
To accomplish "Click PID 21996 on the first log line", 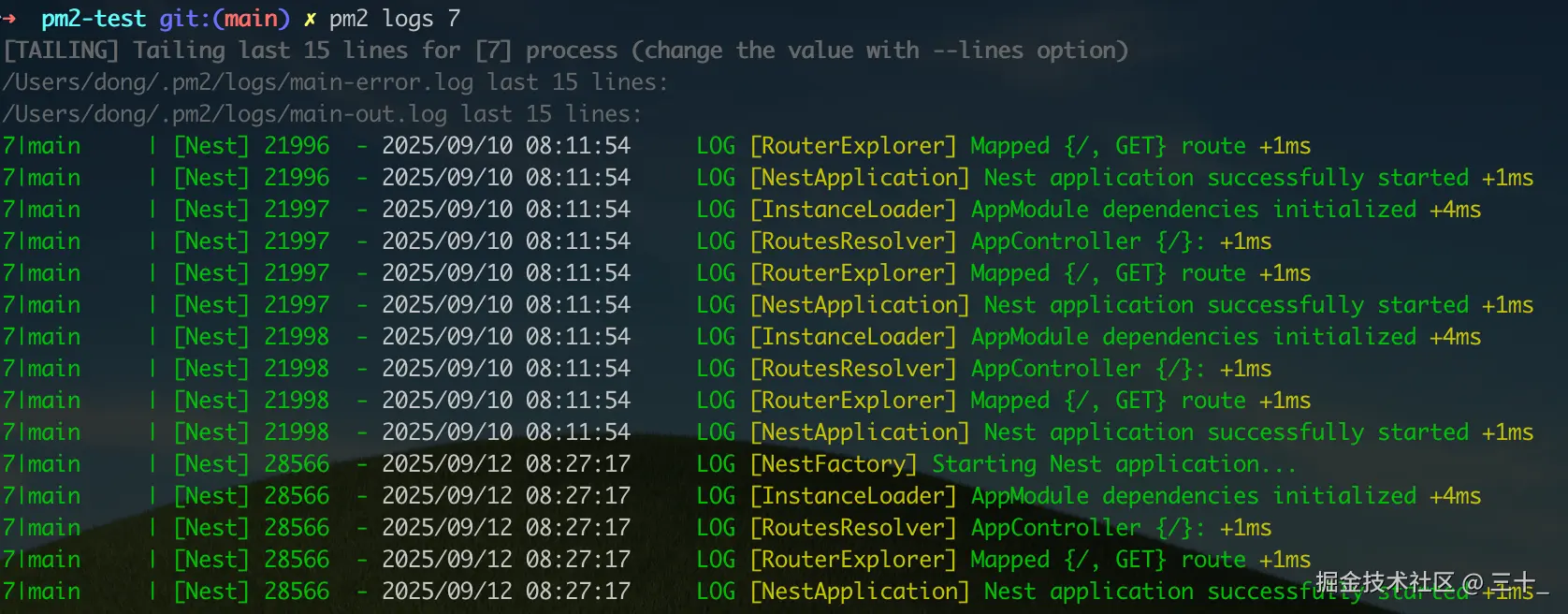I will click(297, 146).
